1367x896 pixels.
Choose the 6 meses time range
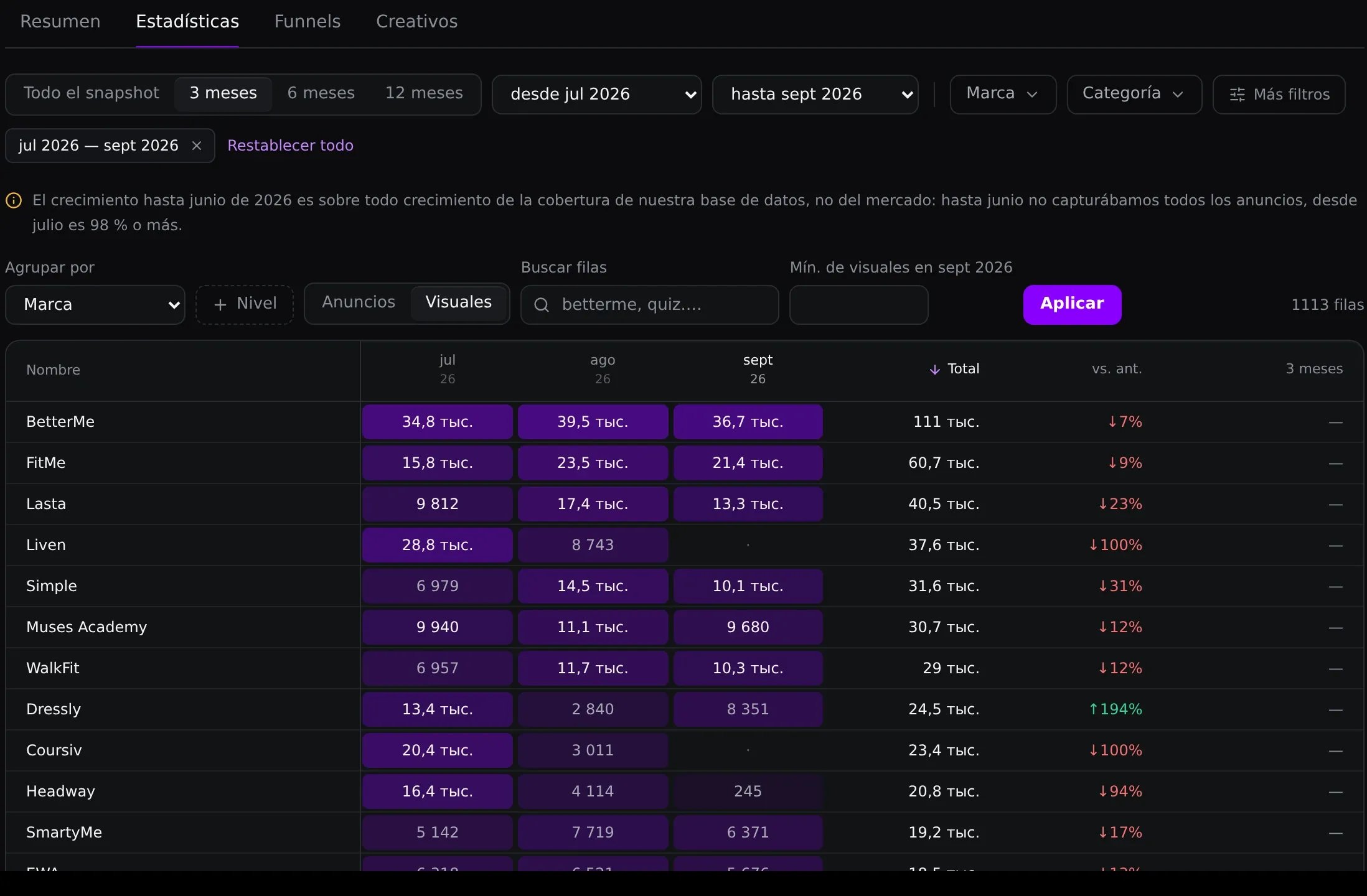[x=321, y=93]
